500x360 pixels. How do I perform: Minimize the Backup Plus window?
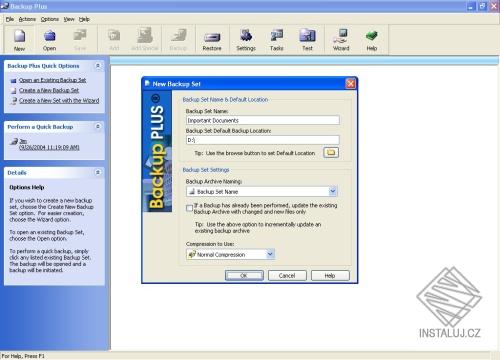471,6
